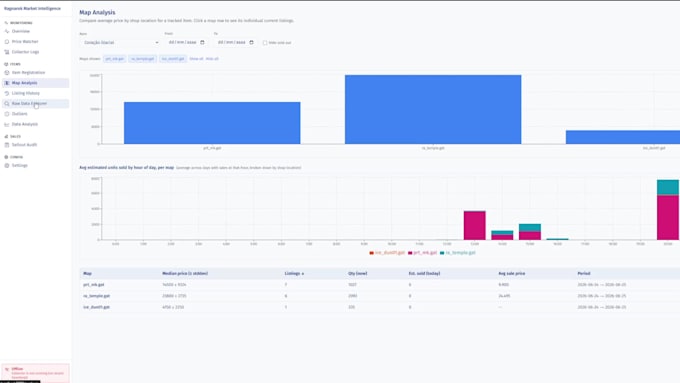The width and height of the screenshot is (680, 383).
Task: Click the ice_dun01.gat legend color swatch
Action: (x=372, y=253)
